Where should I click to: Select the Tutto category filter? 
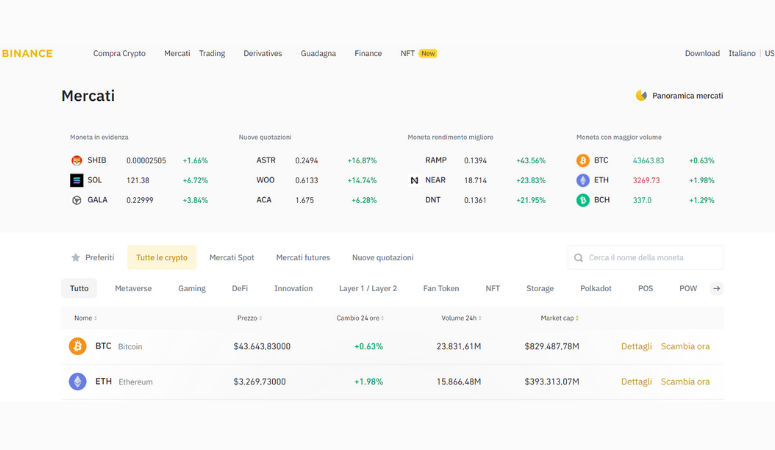pyautogui.click(x=79, y=288)
